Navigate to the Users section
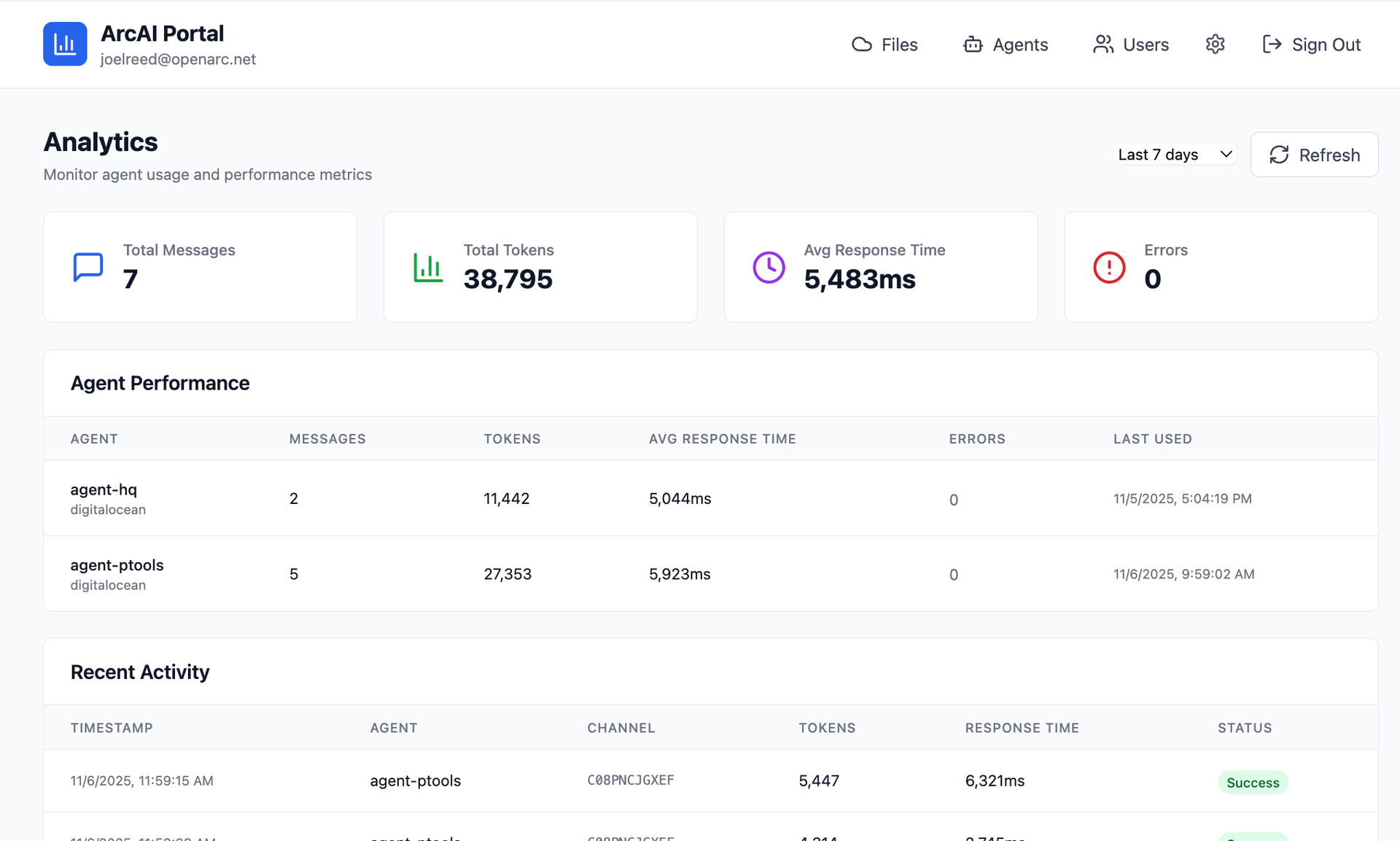Image resolution: width=1400 pixels, height=841 pixels. pos(1131,44)
